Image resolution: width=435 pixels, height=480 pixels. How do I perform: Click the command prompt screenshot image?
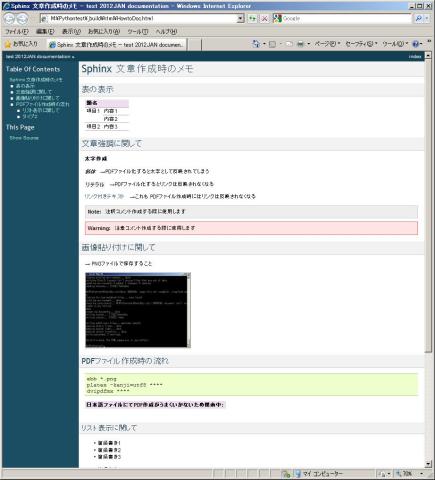point(138,310)
